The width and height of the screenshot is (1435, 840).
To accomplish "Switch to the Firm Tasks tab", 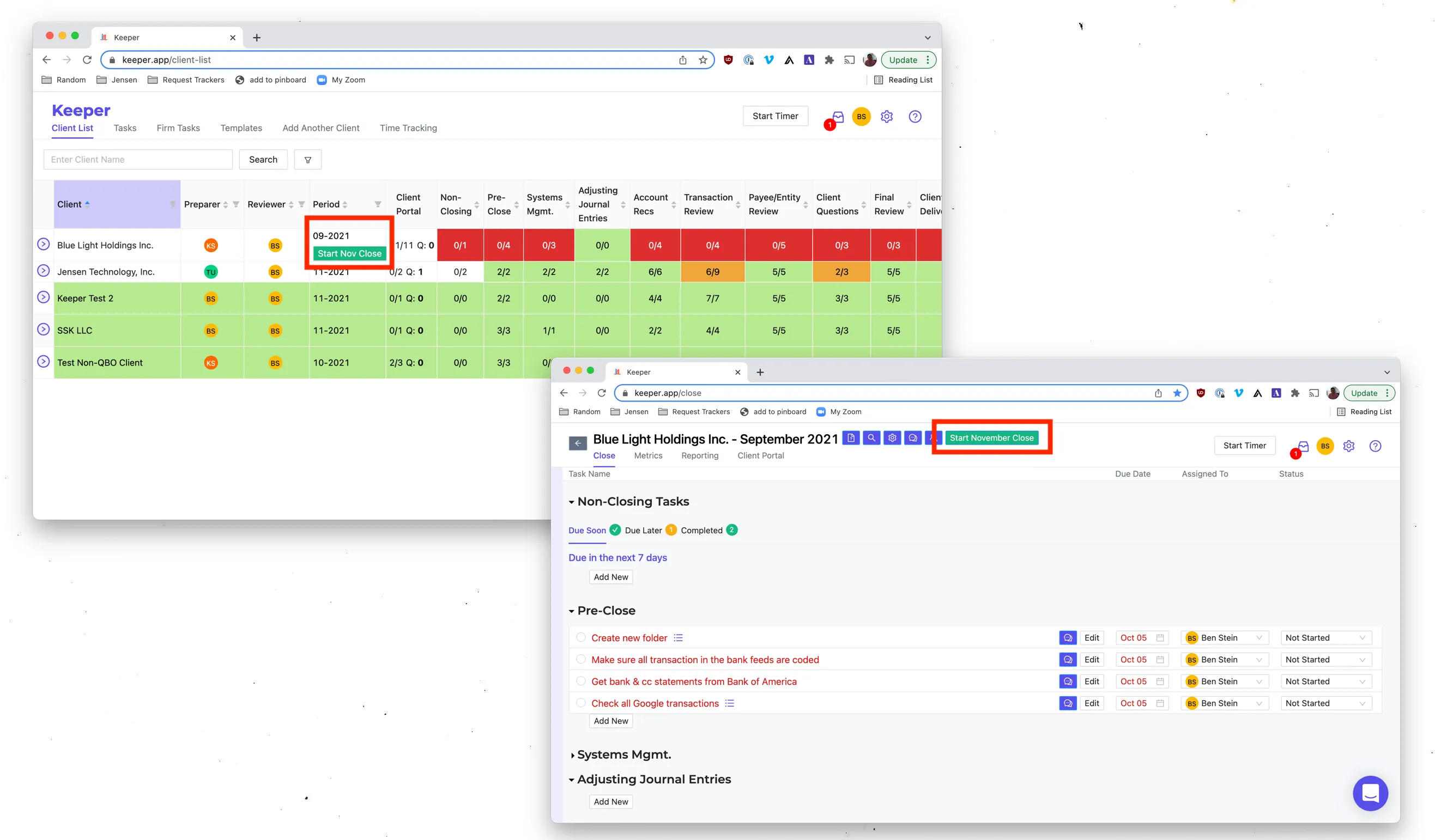I will [178, 128].
